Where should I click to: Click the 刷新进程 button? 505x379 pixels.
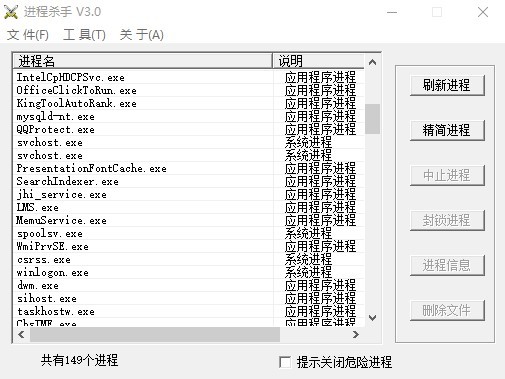[447, 85]
